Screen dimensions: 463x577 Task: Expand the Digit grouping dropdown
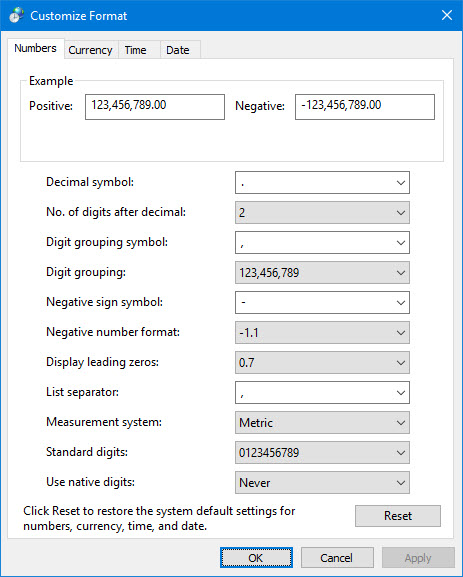point(322,272)
